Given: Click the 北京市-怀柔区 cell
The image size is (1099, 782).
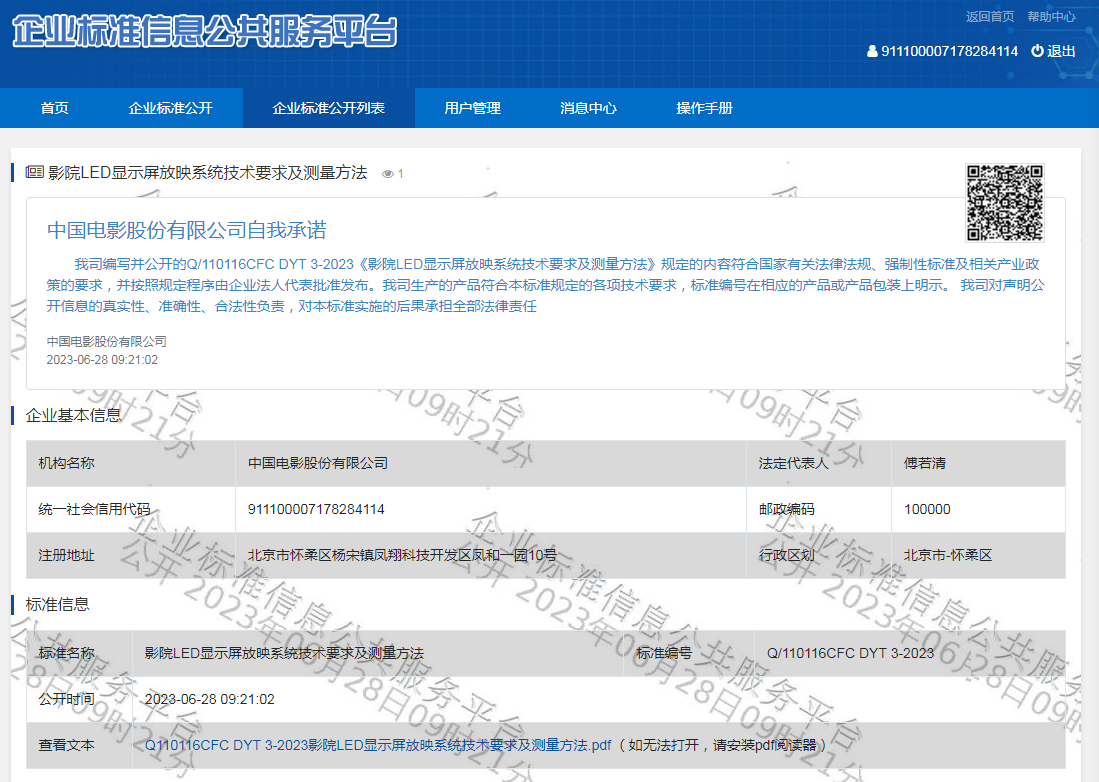Looking at the screenshot, I should [978, 556].
